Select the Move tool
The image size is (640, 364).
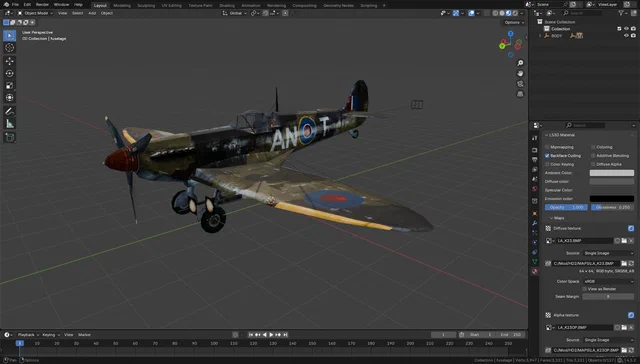click(9, 61)
